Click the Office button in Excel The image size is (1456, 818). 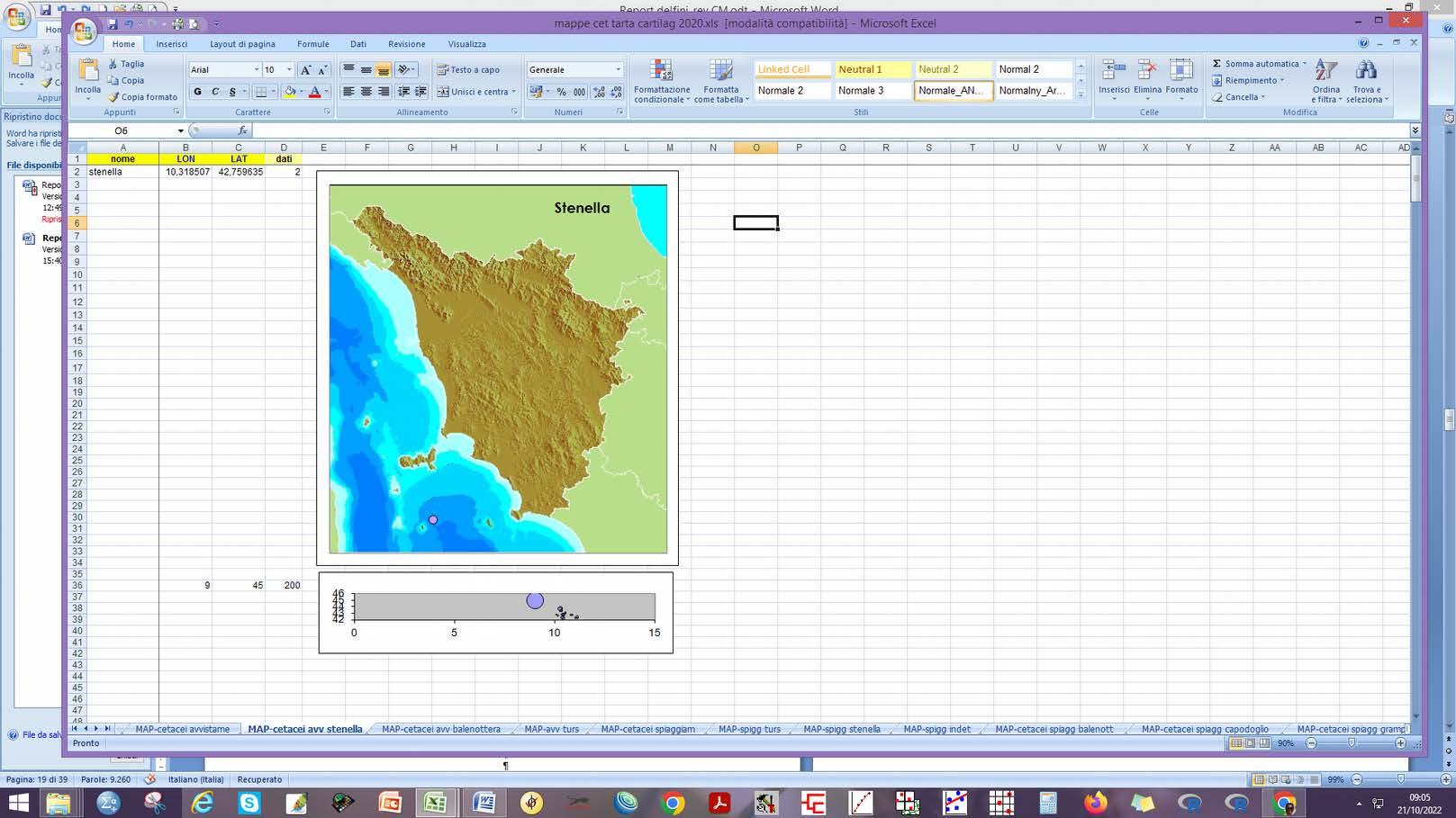pos(84,31)
